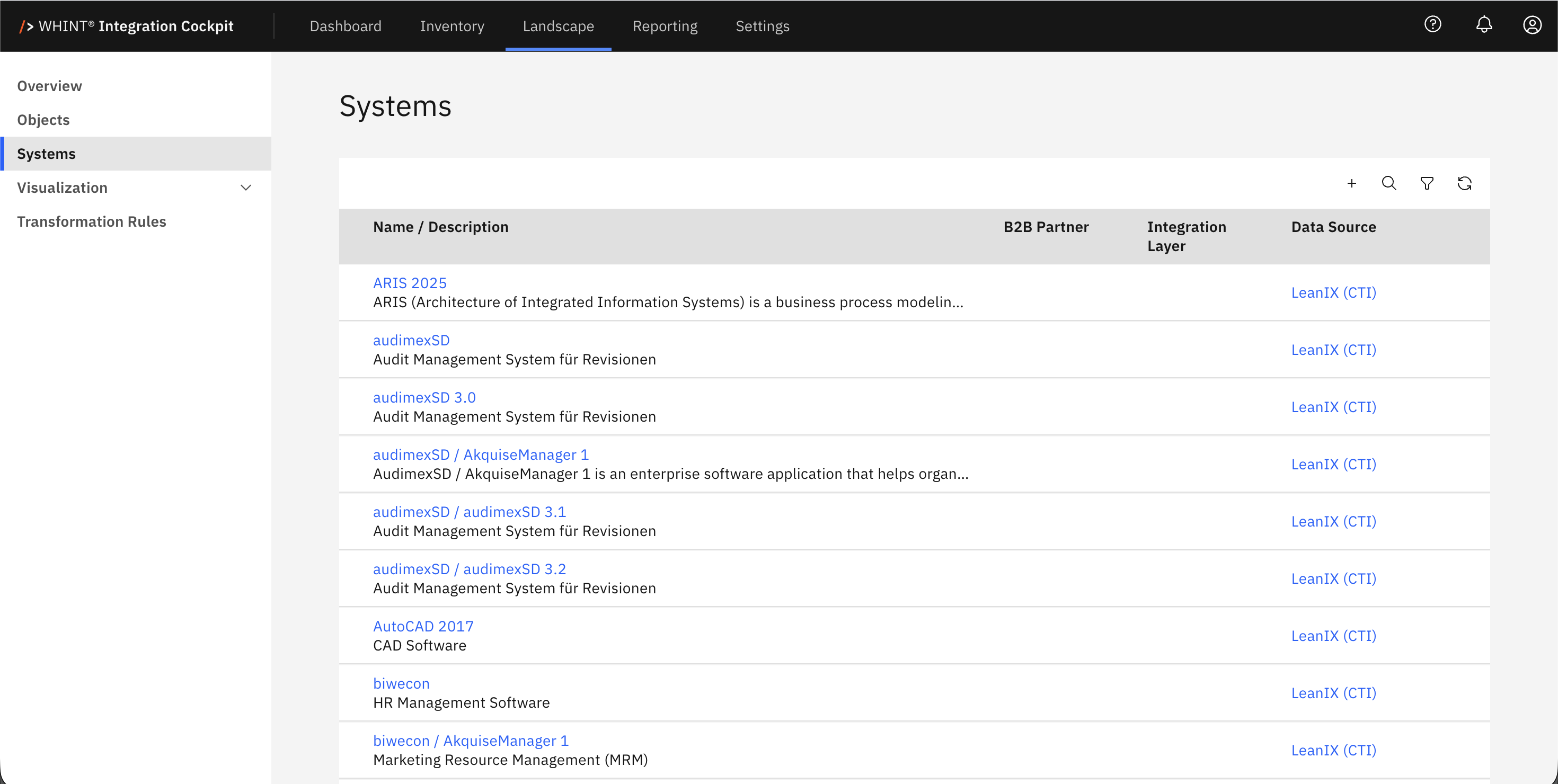This screenshot has height=784, width=1558.
Task: Open the ARIS 2025 system link
Action: pyautogui.click(x=410, y=283)
